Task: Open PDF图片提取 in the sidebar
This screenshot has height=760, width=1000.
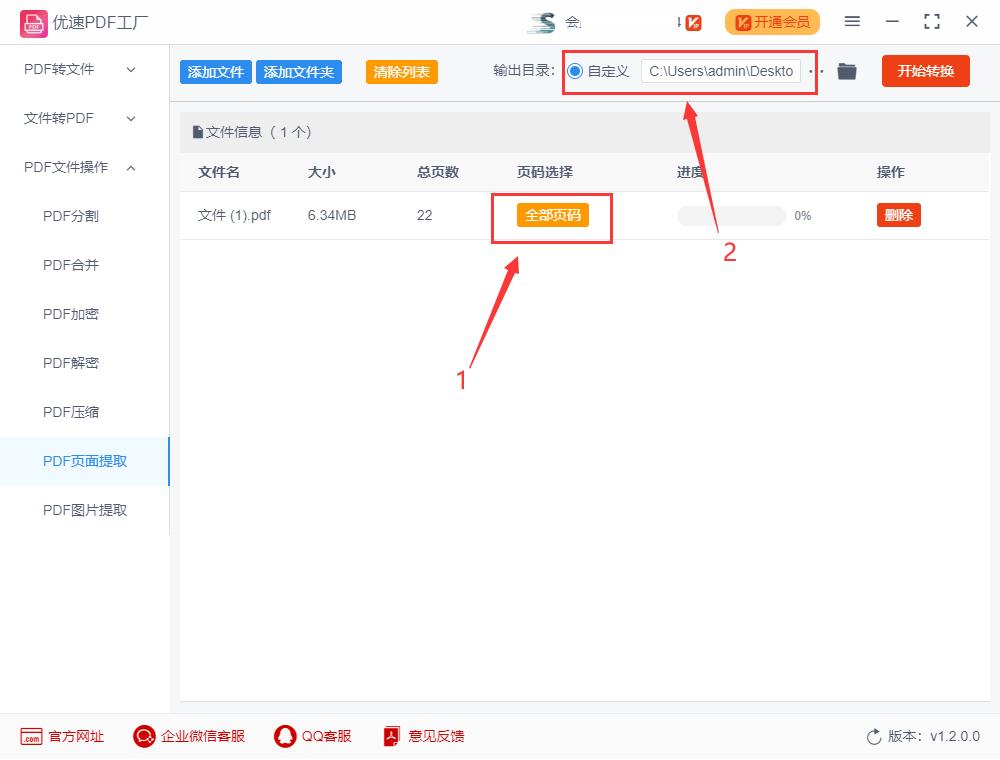Action: (85, 511)
